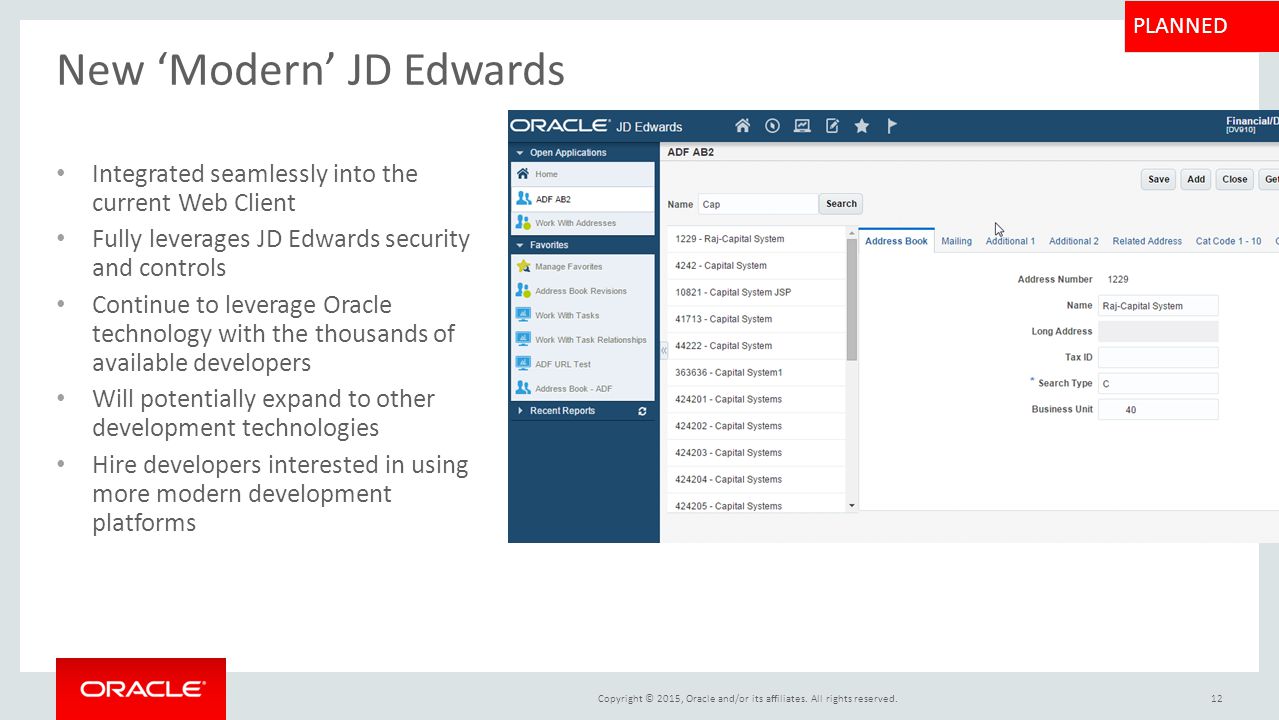Click the flag icon in toolbar
1279x720 pixels.
pos(892,126)
